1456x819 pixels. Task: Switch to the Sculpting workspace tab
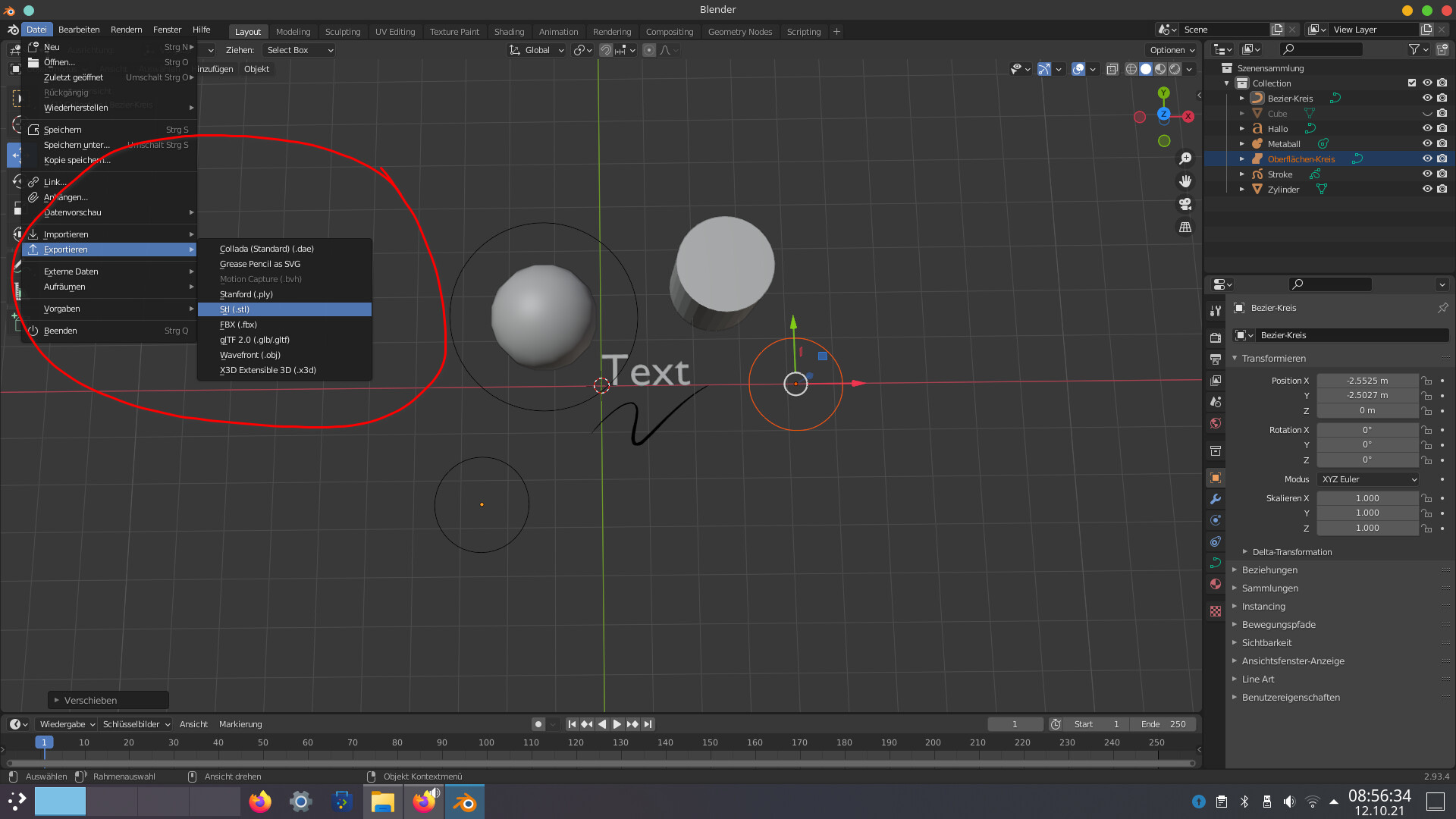click(x=343, y=32)
